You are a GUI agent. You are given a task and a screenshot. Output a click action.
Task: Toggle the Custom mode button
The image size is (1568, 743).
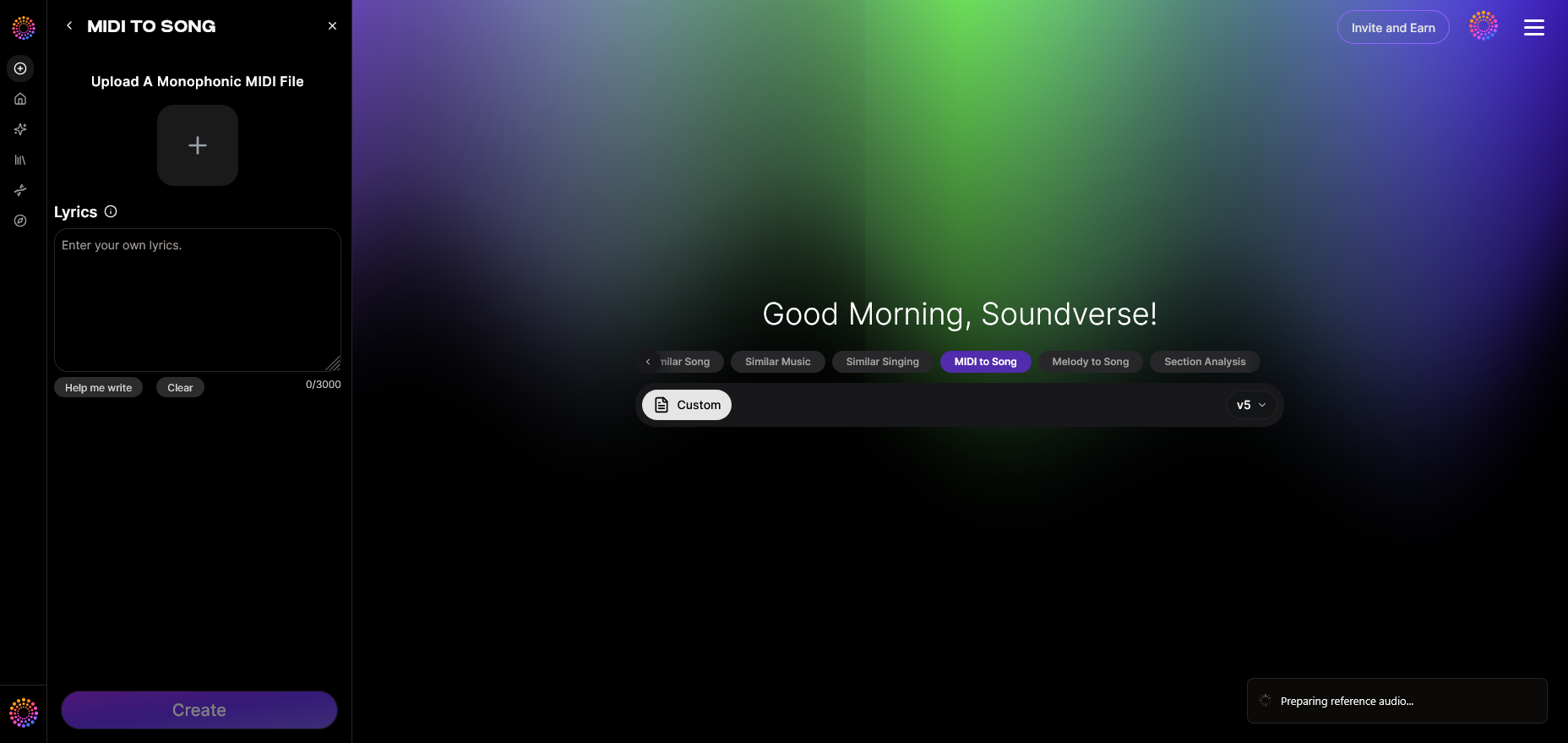[687, 405]
